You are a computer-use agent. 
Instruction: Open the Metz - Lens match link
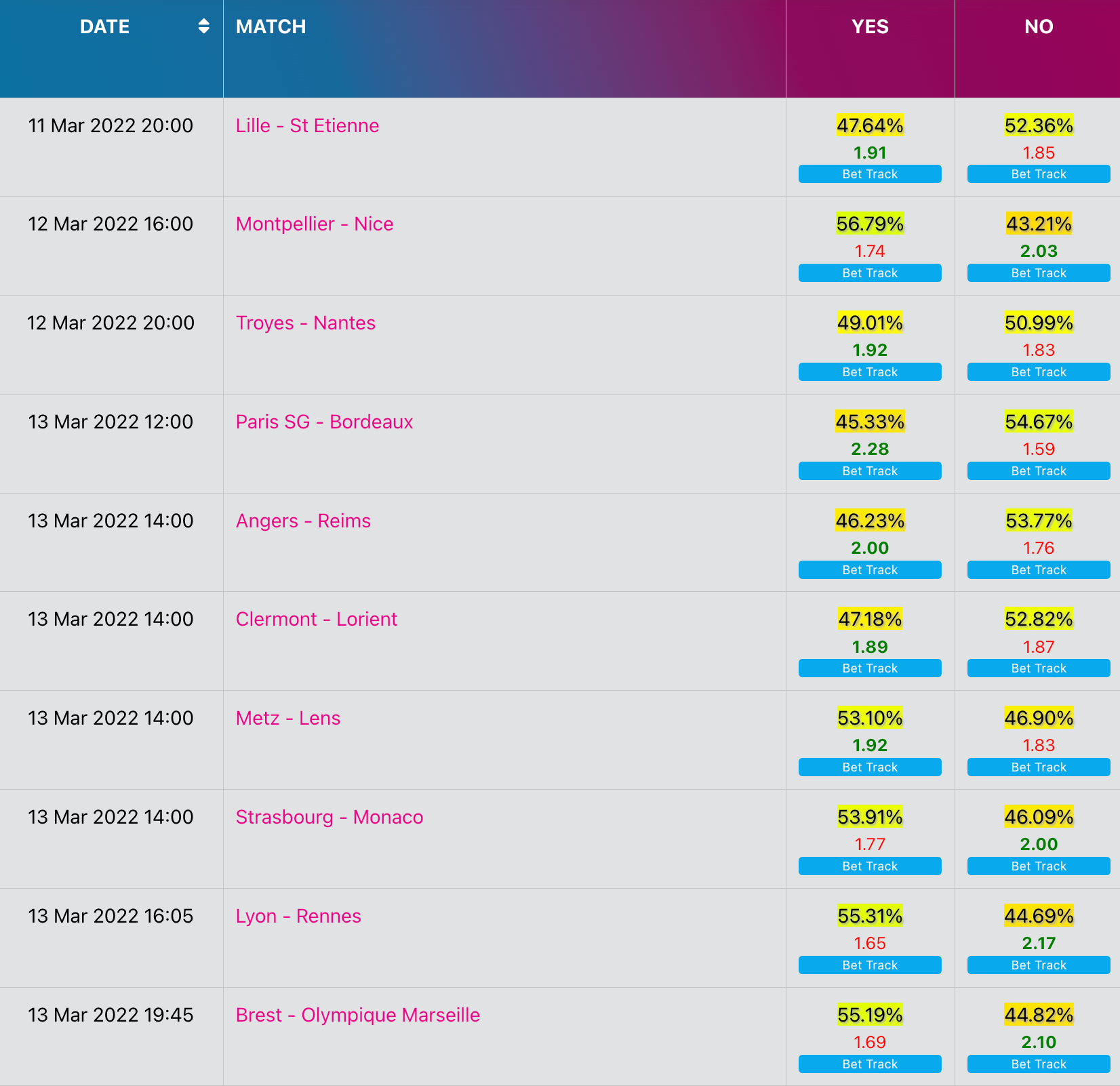[288, 719]
